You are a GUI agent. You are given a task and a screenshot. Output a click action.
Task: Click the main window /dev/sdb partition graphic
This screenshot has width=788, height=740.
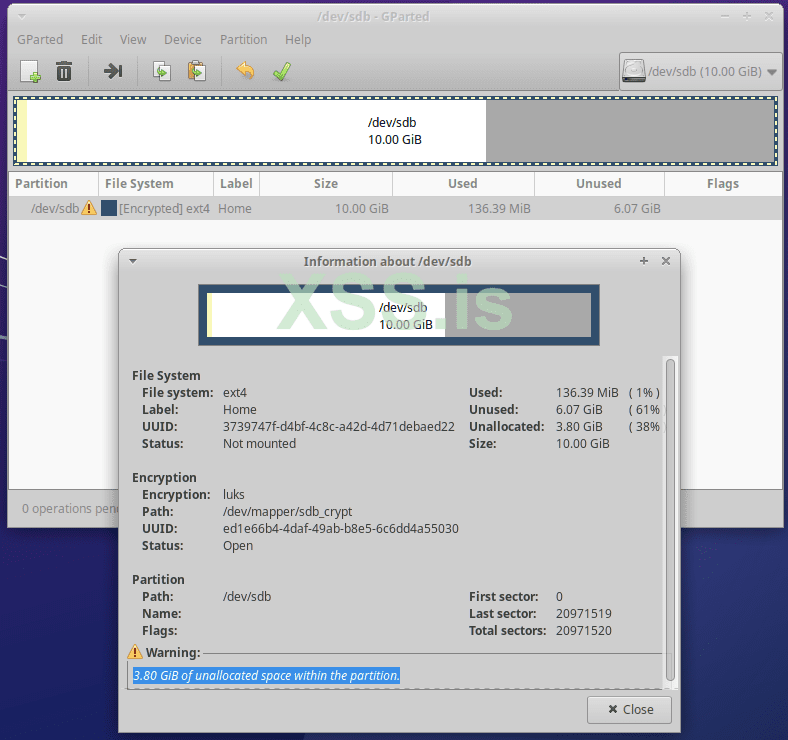396,131
